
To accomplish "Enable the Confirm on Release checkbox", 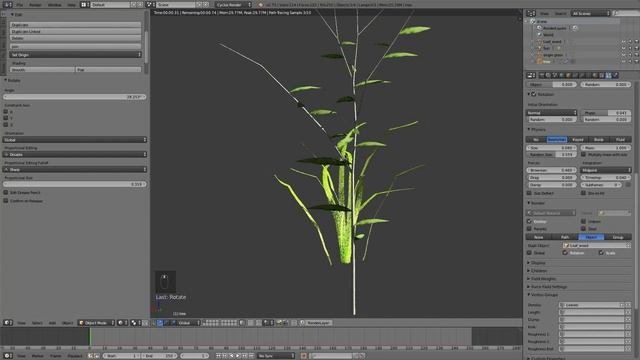I will click(x=6, y=201).
